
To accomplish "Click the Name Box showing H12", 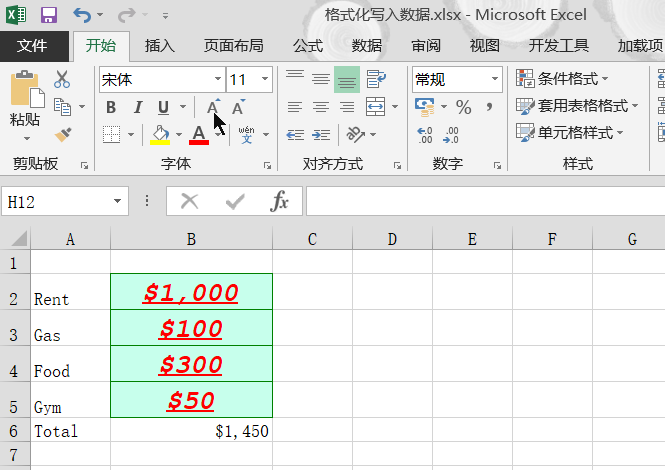I will (64, 201).
